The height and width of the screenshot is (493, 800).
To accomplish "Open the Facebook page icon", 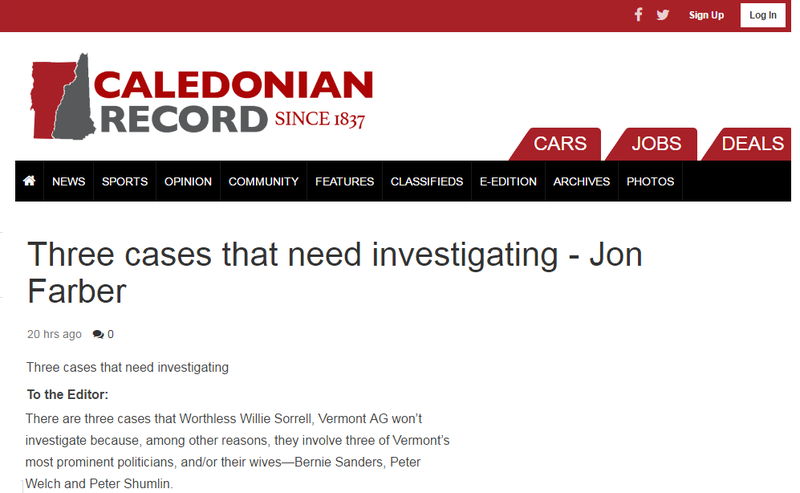I will [638, 15].
